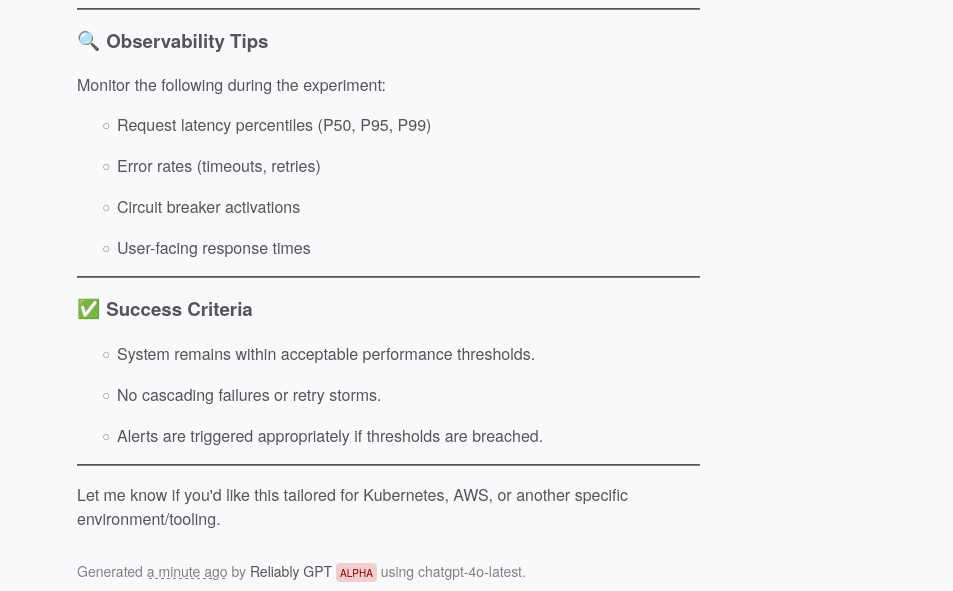Click the bullet marker beside Circuit breaker
This screenshot has width=953, height=591.
pos(106,208)
